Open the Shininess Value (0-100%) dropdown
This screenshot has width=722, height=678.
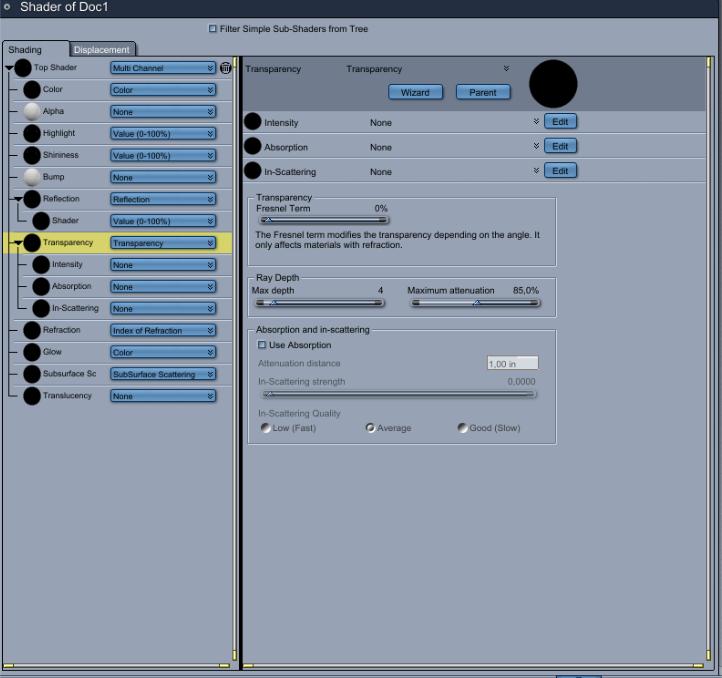pyautogui.click(x=163, y=156)
